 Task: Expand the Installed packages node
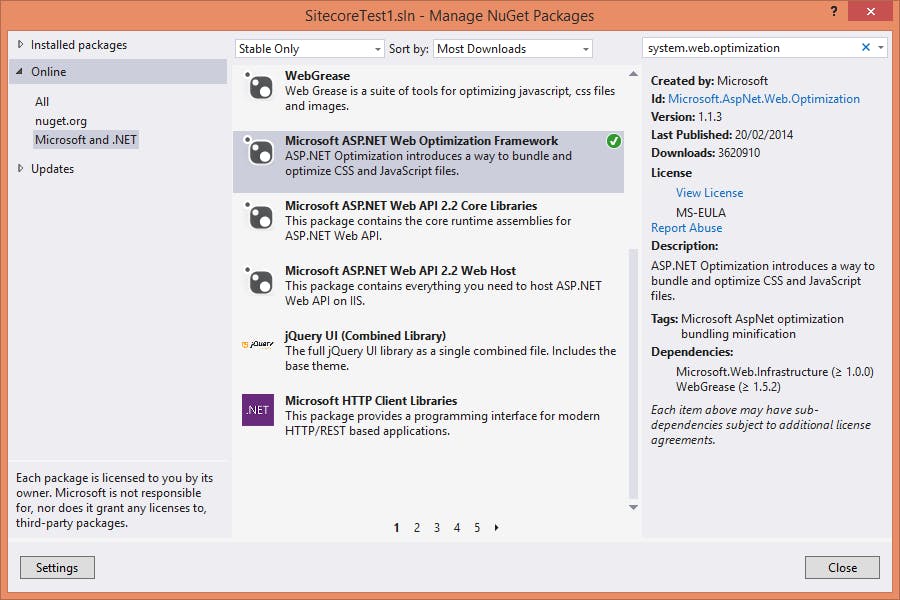pos(20,44)
